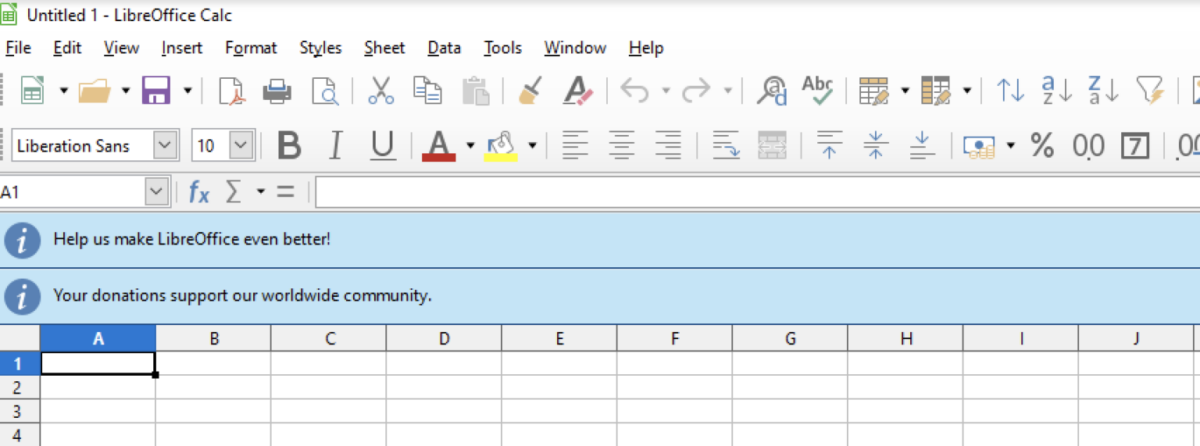
Task: Open the Select Function sigma dropdown arrow
Action: click(260, 192)
